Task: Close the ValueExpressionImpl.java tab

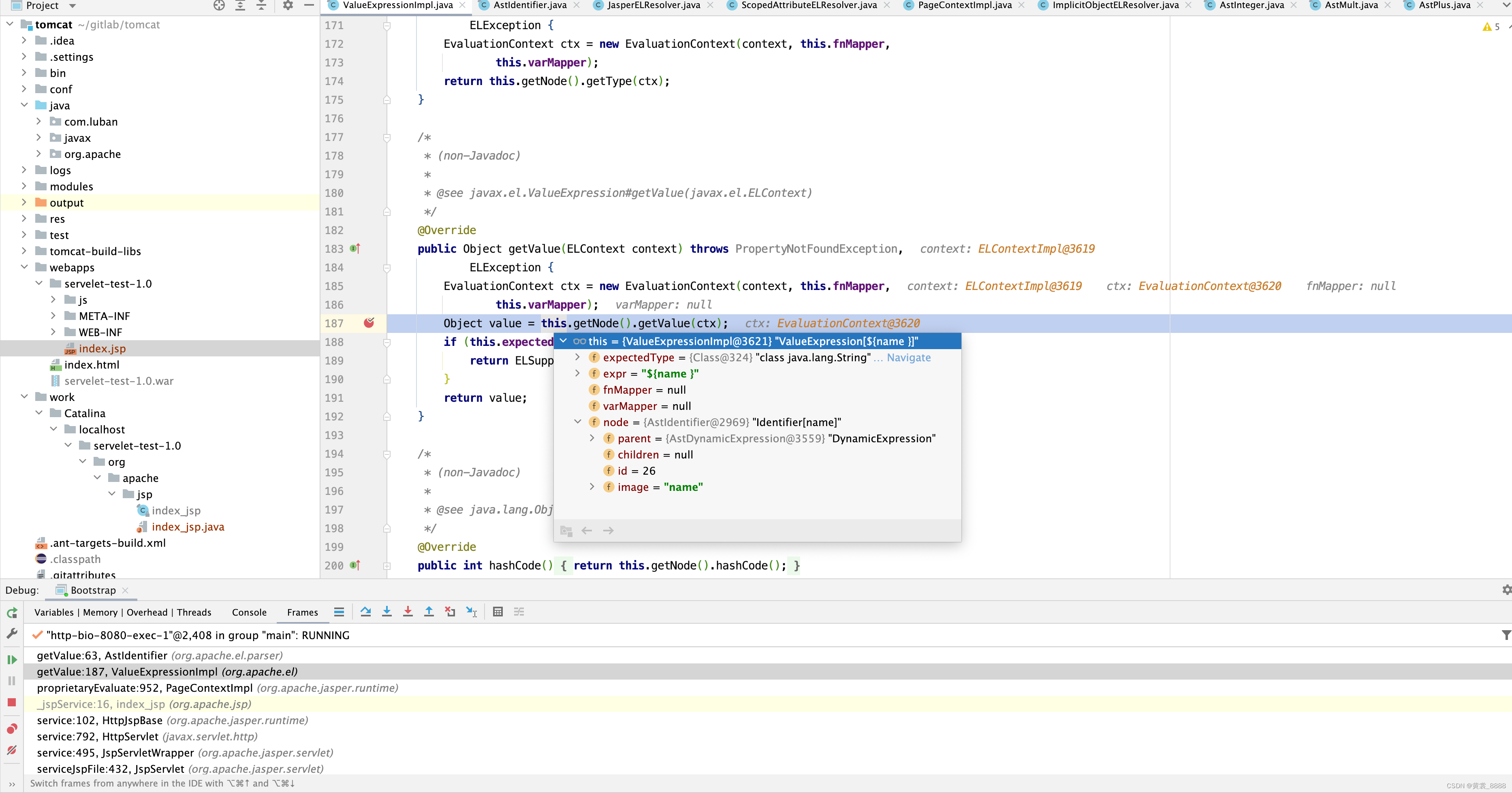Action: click(463, 5)
